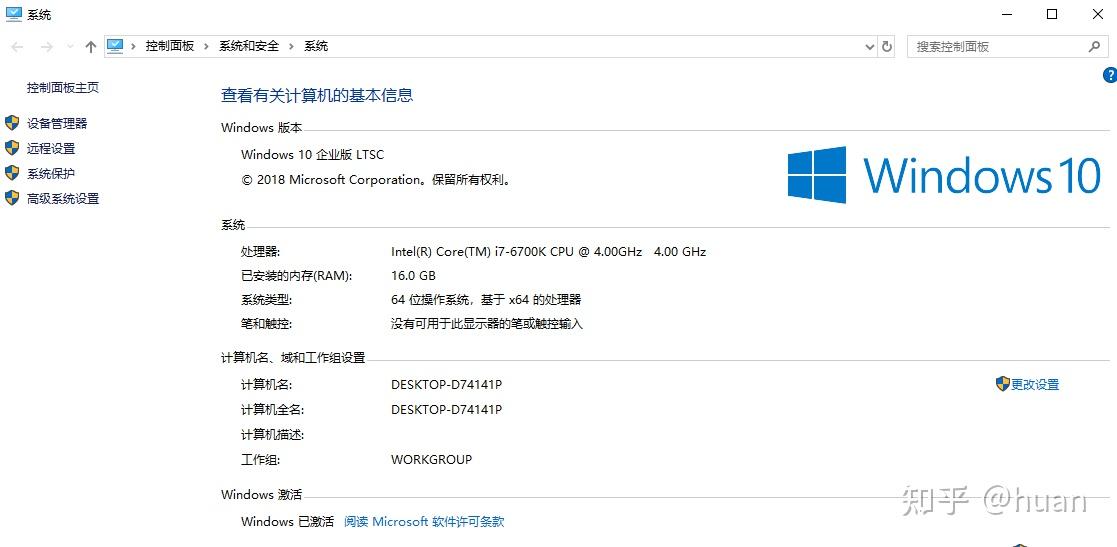This screenshot has width=1117, height=547.
Task: Expand the address bar history dropdown
Action: click(x=870, y=47)
